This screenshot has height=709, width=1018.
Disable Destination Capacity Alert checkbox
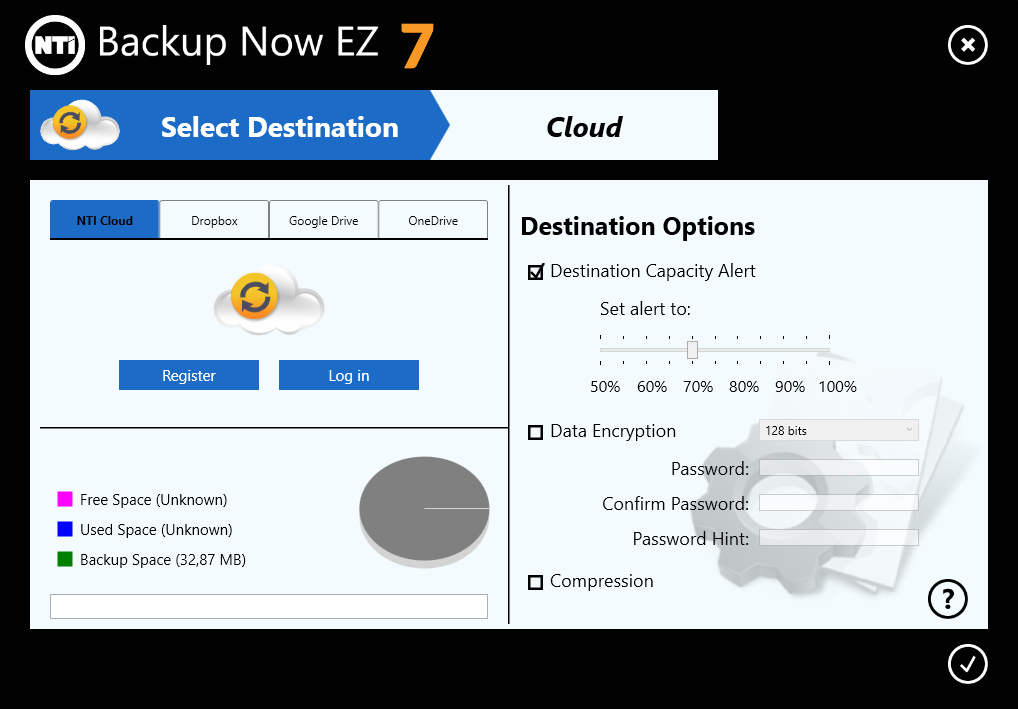(536, 271)
